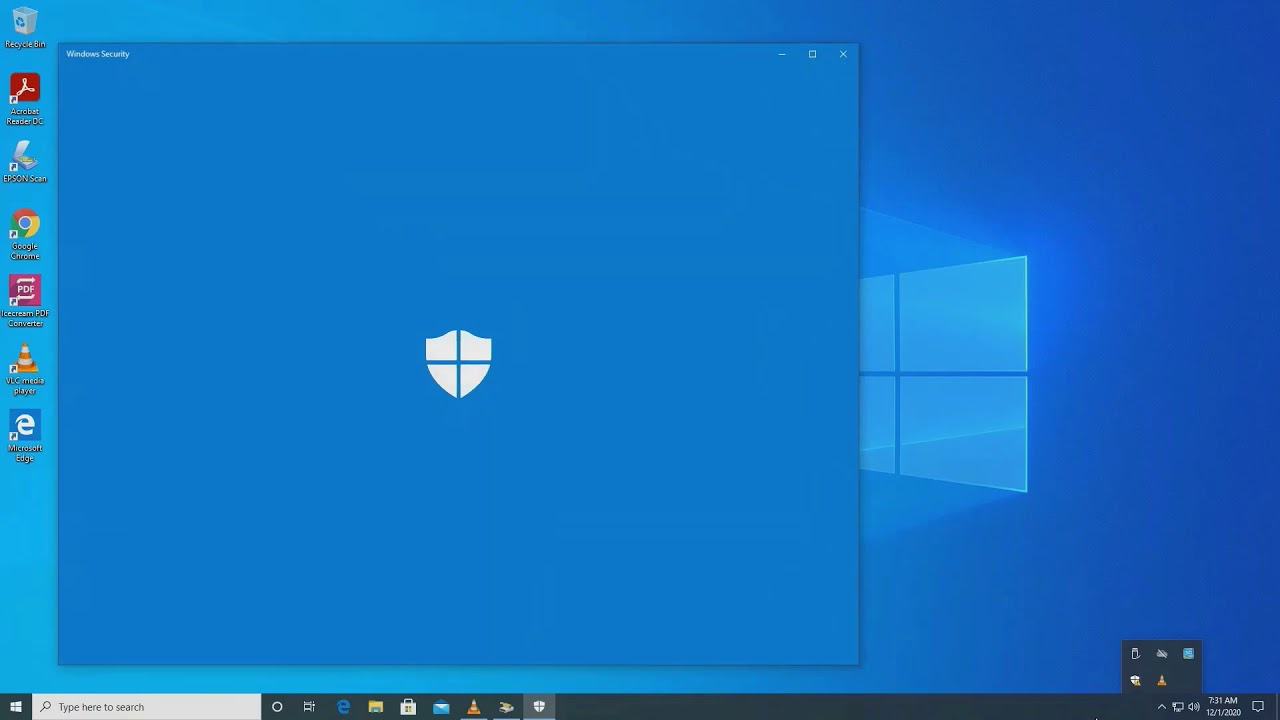Click the Windows Security warning tray icon
The width and height of the screenshot is (1280, 720).
[x=1135, y=680]
